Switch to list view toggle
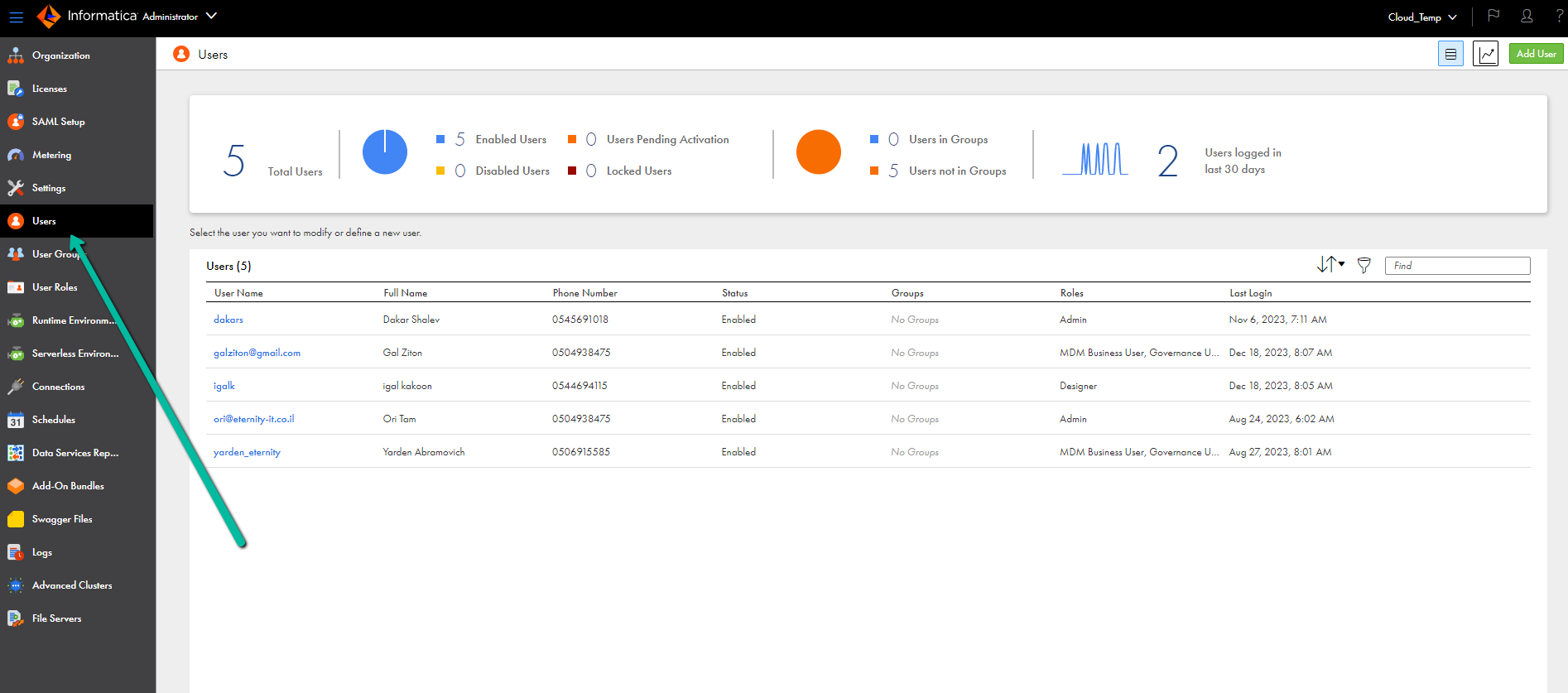Image resolution: width=1568 pixels, height=693 pixels. click(x=1450, y=54)
